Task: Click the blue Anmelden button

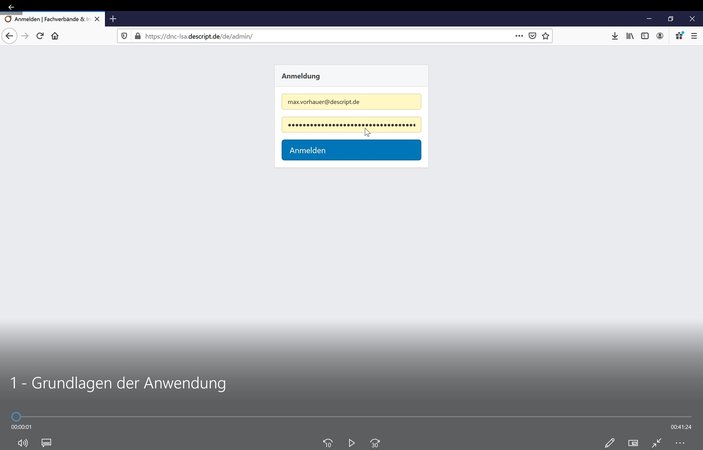Action: coord(351,150)
